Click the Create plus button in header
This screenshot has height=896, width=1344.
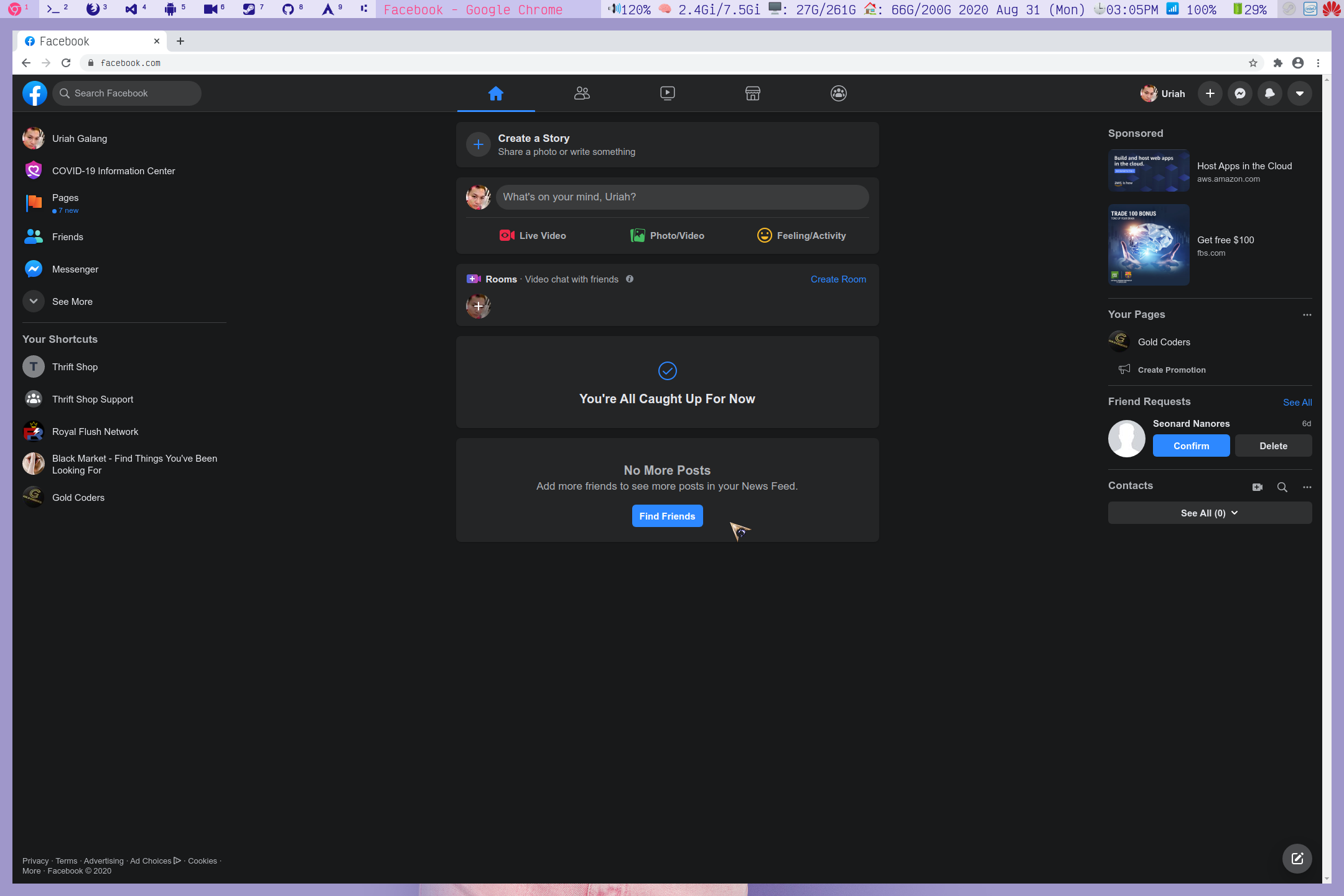tap(1210, 93)
